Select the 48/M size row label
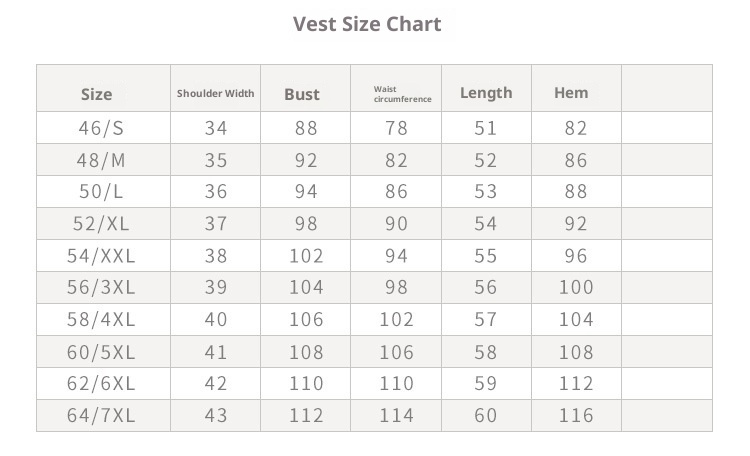 click(x=101, y=160)
